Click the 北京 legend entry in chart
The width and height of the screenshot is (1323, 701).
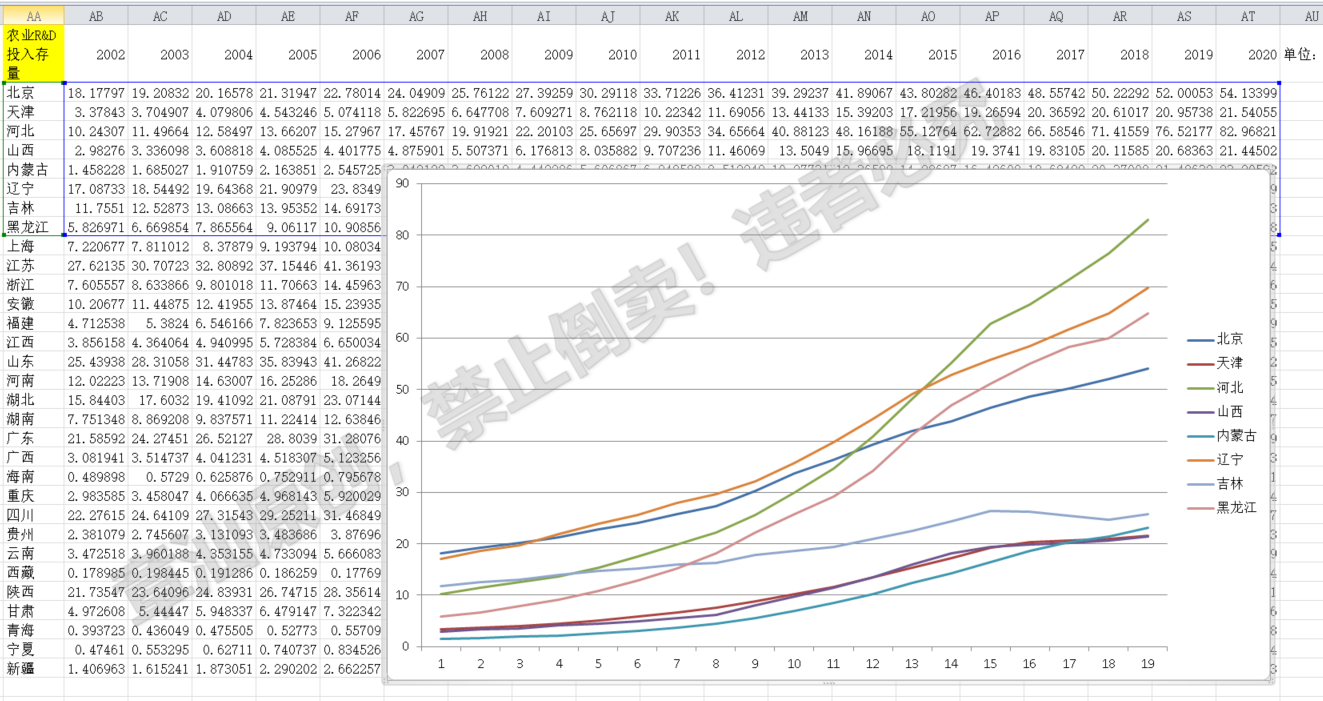click(x=1215, y=340)
